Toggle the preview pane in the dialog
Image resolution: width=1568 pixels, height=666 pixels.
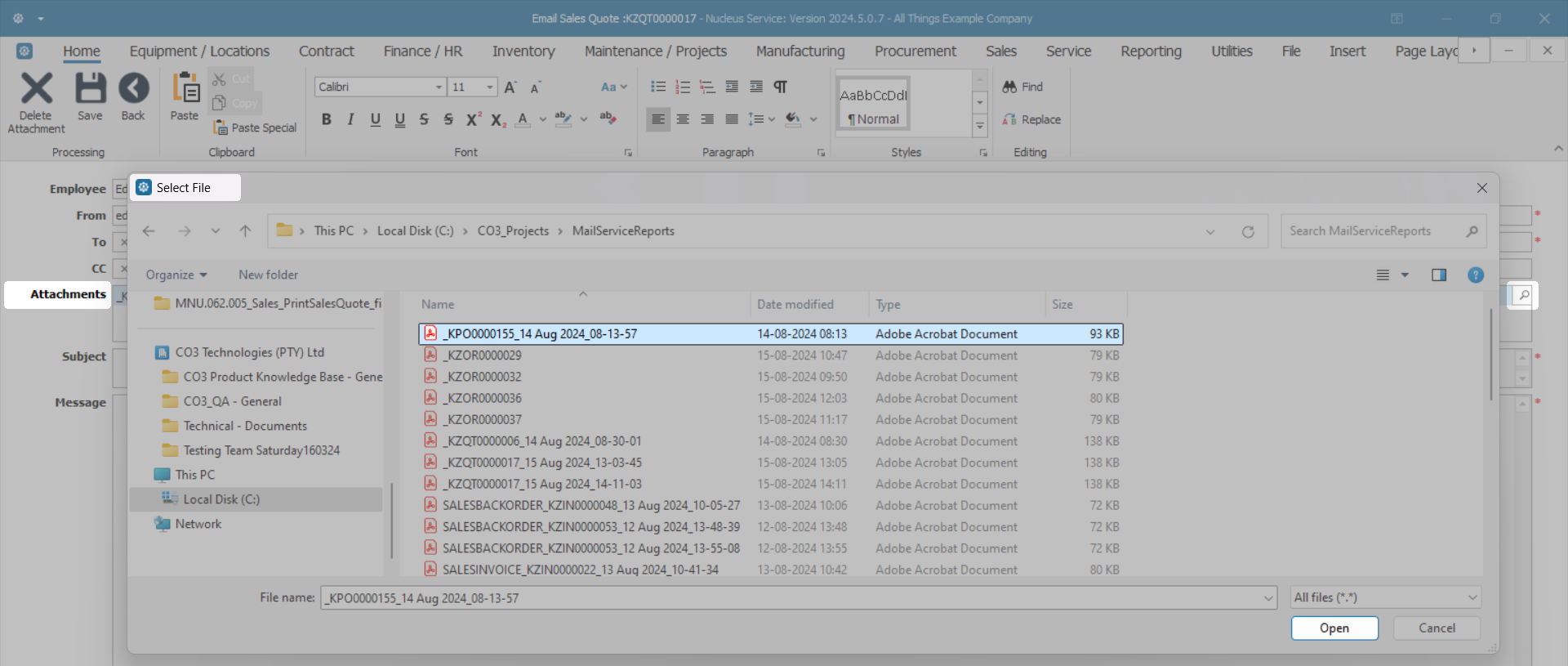1439,275
